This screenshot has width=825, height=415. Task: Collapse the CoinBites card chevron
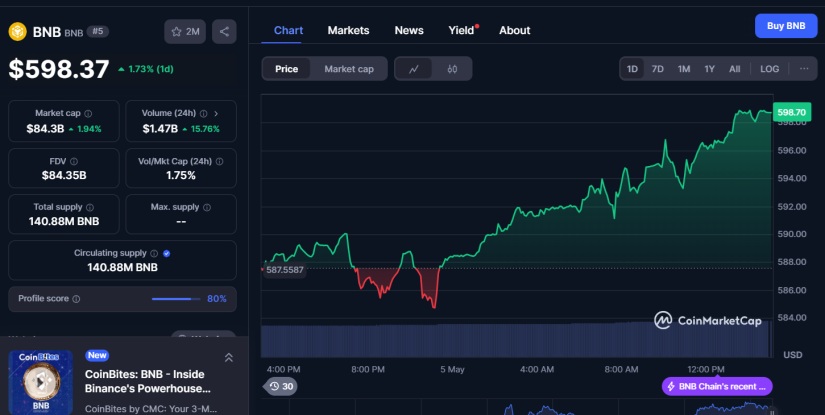[x=228, y=357]
